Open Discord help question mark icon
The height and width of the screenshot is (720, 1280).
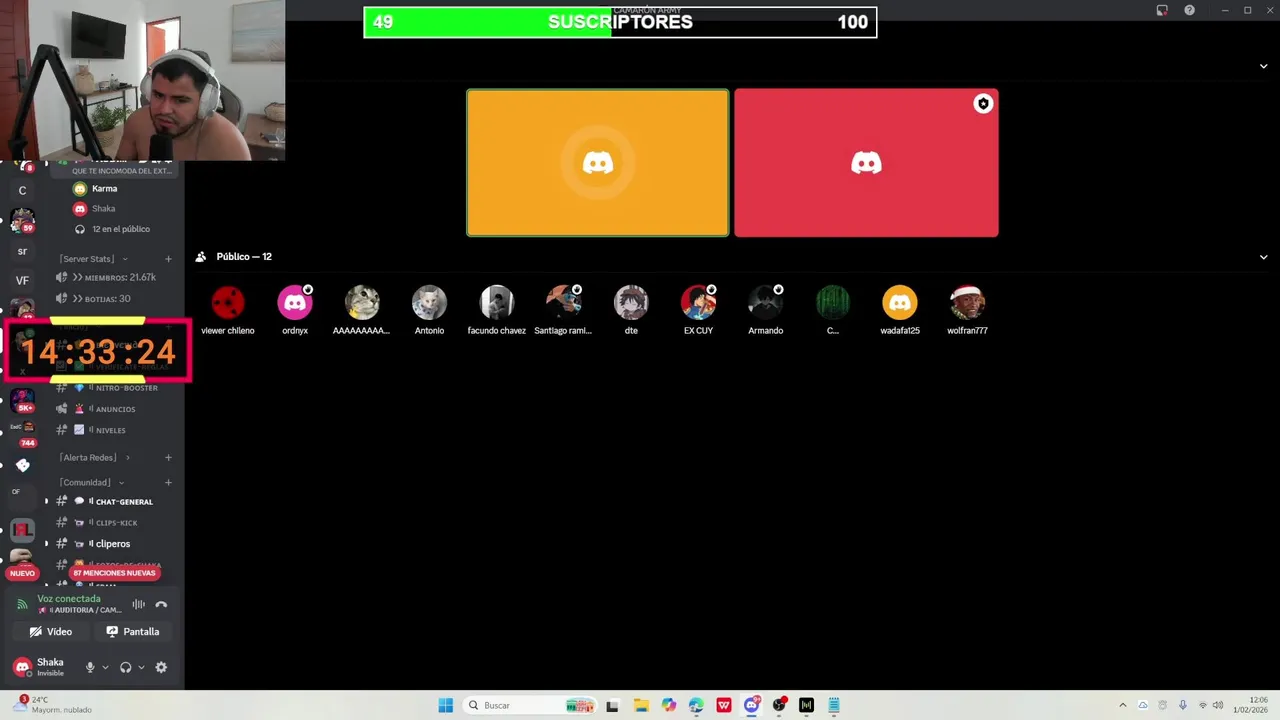(x=1189, y=10)
